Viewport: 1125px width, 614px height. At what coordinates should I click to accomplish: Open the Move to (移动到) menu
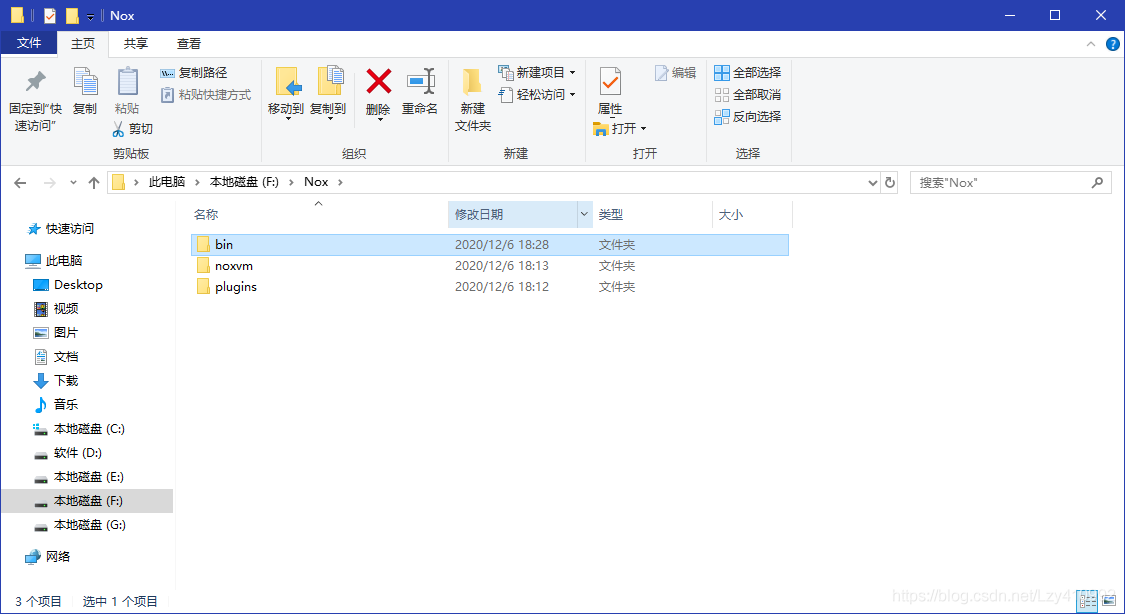[x=286, y=93]
